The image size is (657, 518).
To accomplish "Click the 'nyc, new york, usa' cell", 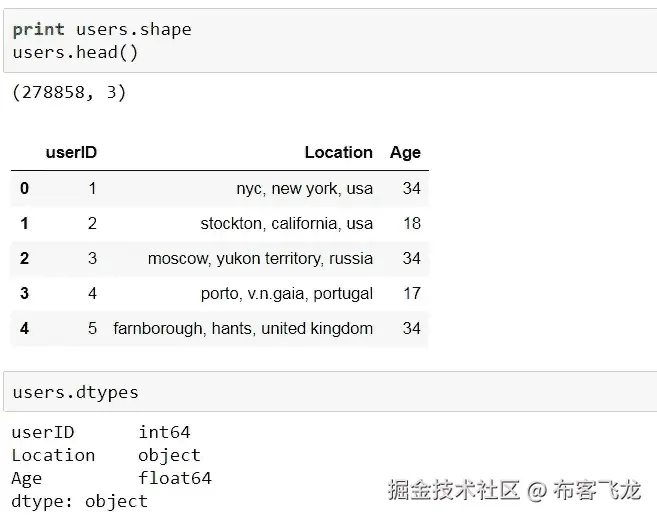I will pos(304,188).
